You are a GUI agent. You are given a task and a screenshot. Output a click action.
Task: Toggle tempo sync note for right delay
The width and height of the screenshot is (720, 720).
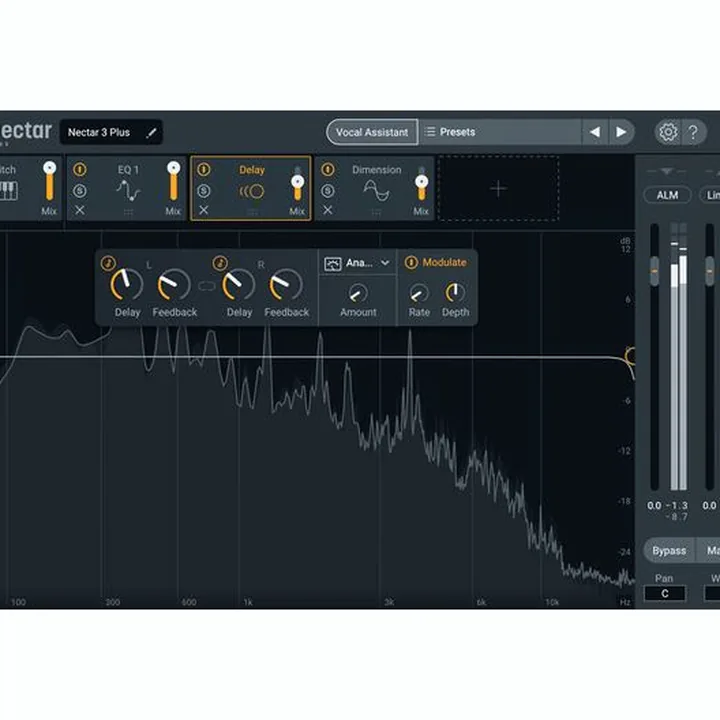pyautogui.click(x=220, y=263)
